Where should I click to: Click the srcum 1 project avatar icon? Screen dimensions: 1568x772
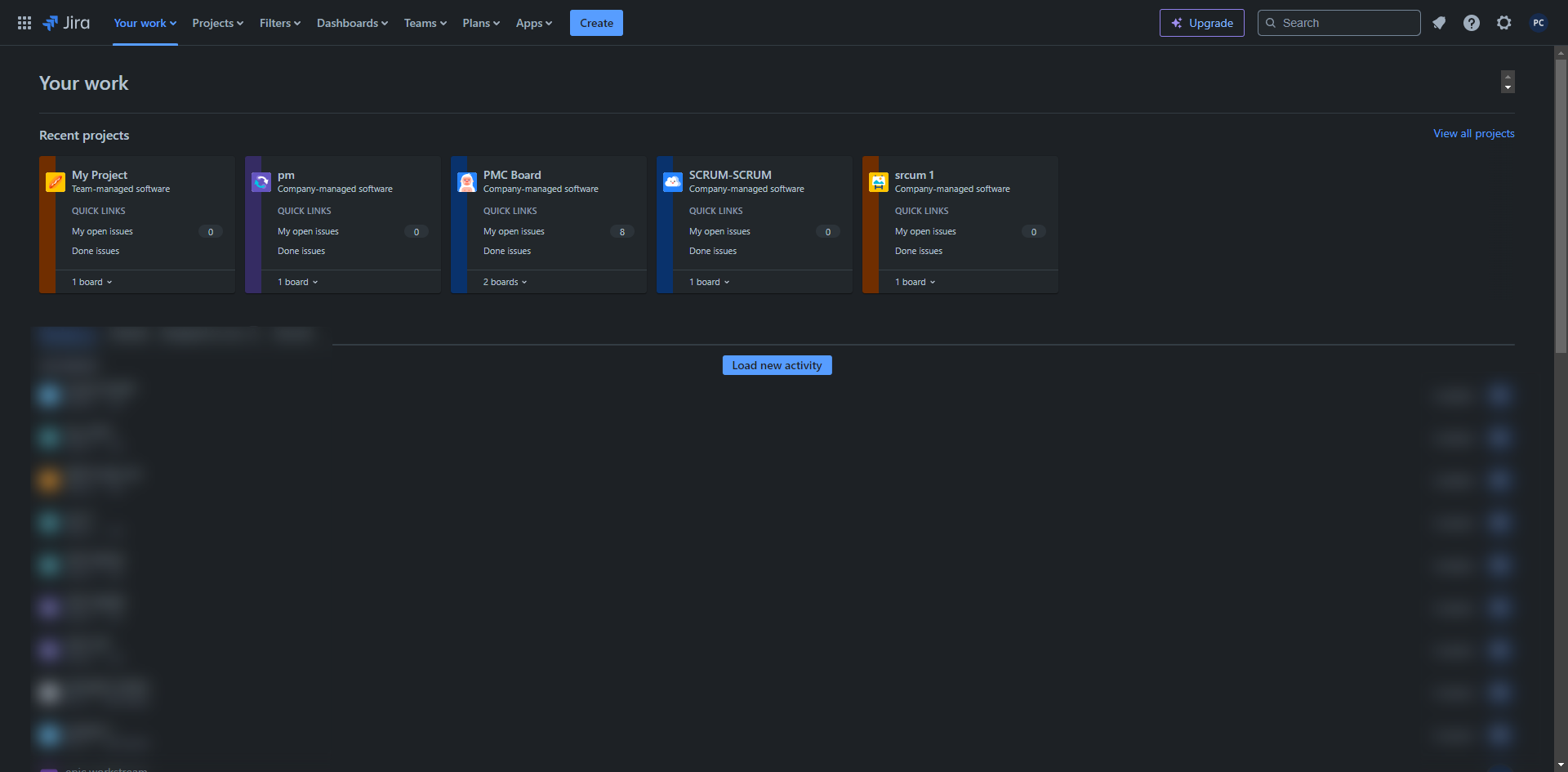tap(879, 181)
